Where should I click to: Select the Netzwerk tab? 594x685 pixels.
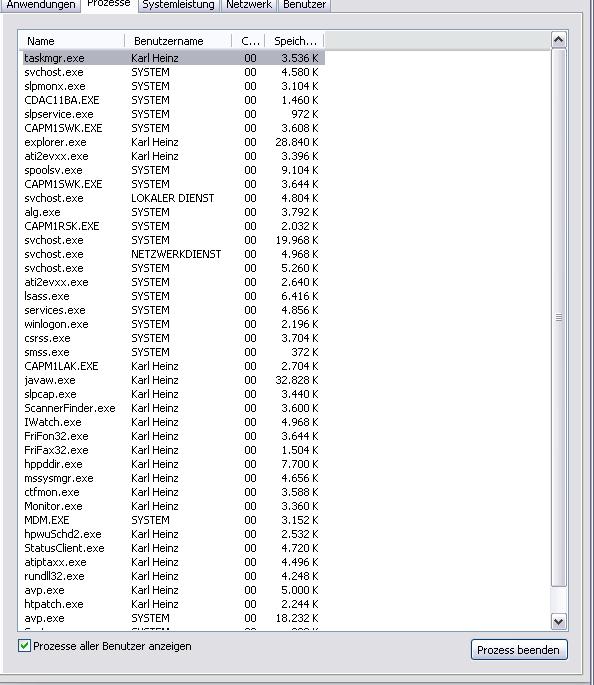pos(249,5)
